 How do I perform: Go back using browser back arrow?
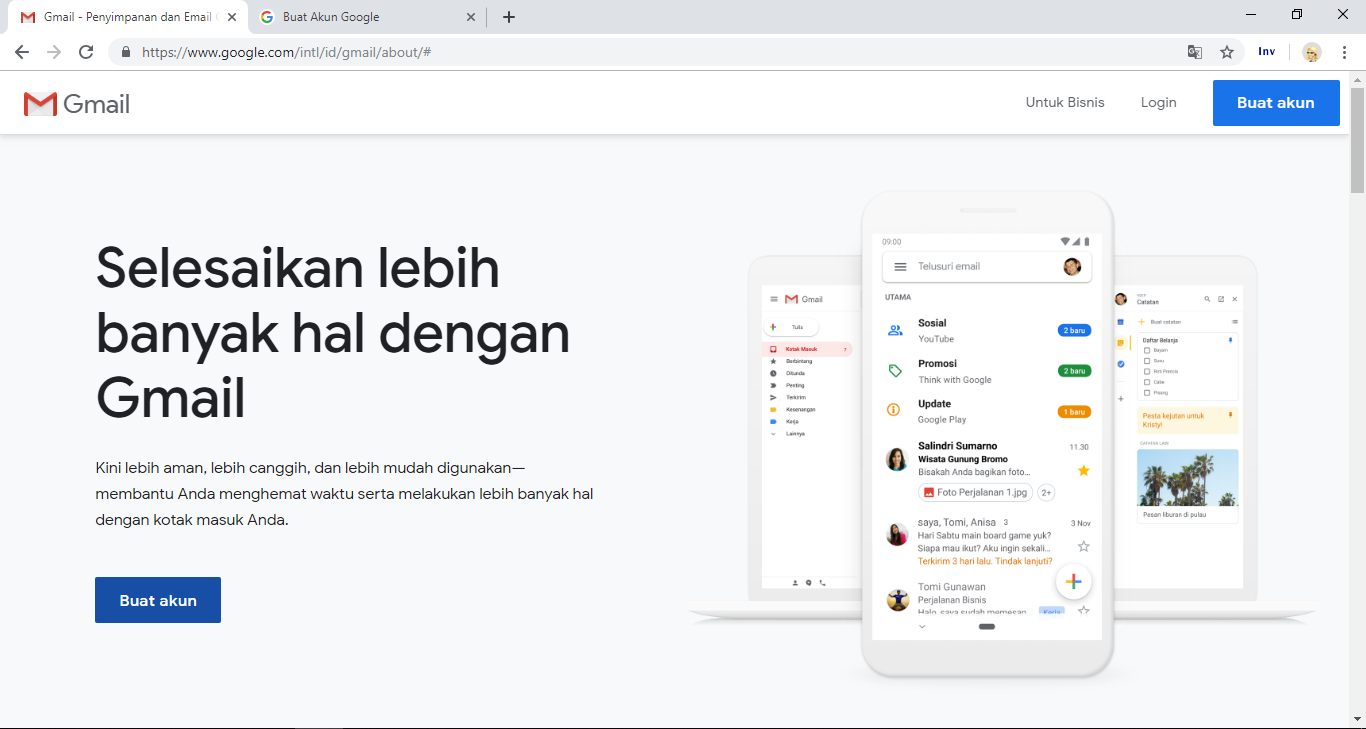22,52
